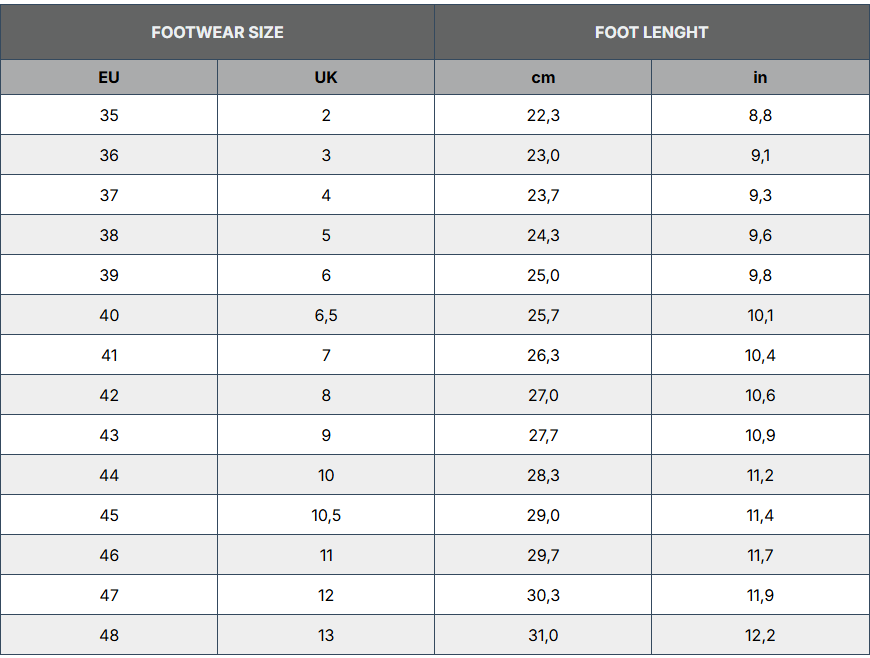Click the 28,3 cm cell
Viewport: 870px width, 658px height.
coord(543,475)
